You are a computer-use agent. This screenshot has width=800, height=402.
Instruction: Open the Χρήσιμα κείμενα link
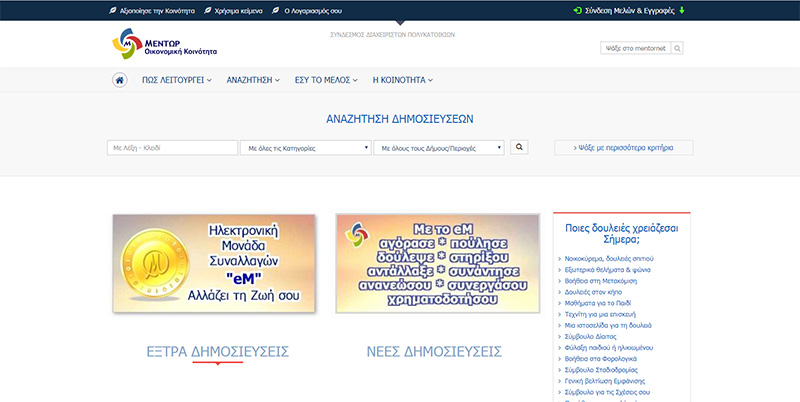(239, 11)
